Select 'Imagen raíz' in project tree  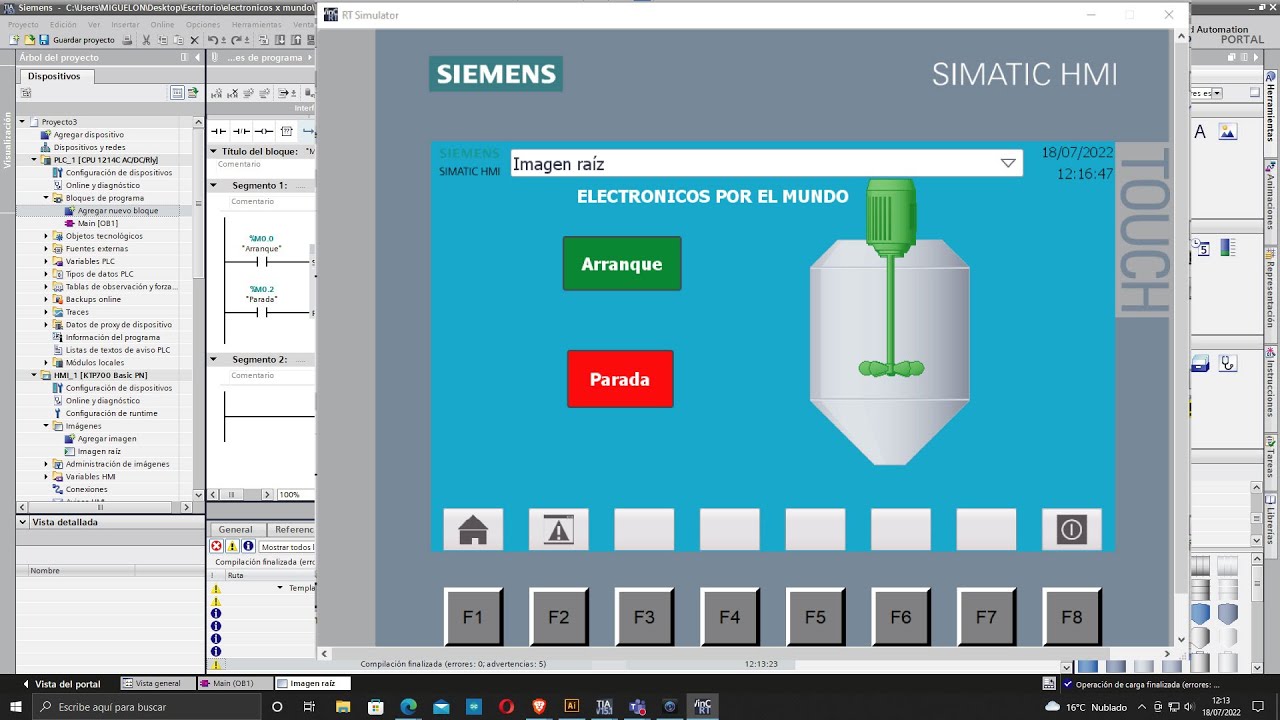pyautogui.click(x=99, y=451)
